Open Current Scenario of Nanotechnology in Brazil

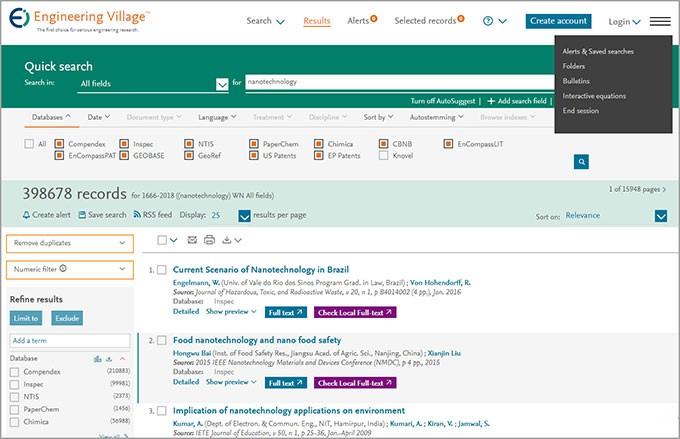(x=261, y=269)
